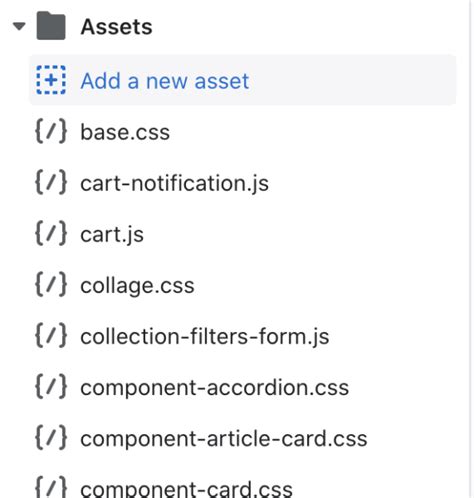Viewport: 474px width, 498px height.
Task: Select the Assets folder label
Action: [116, 27]
